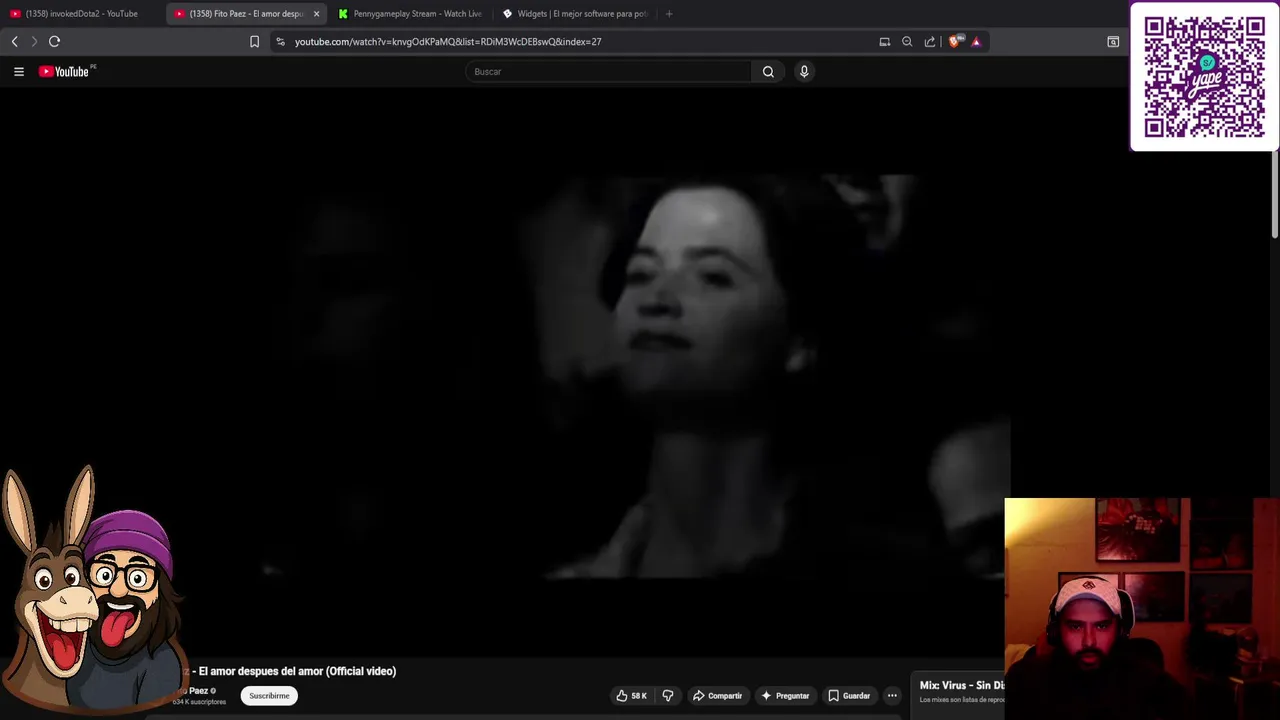Open the zoom magnifier in address bar

click(907, 41)
